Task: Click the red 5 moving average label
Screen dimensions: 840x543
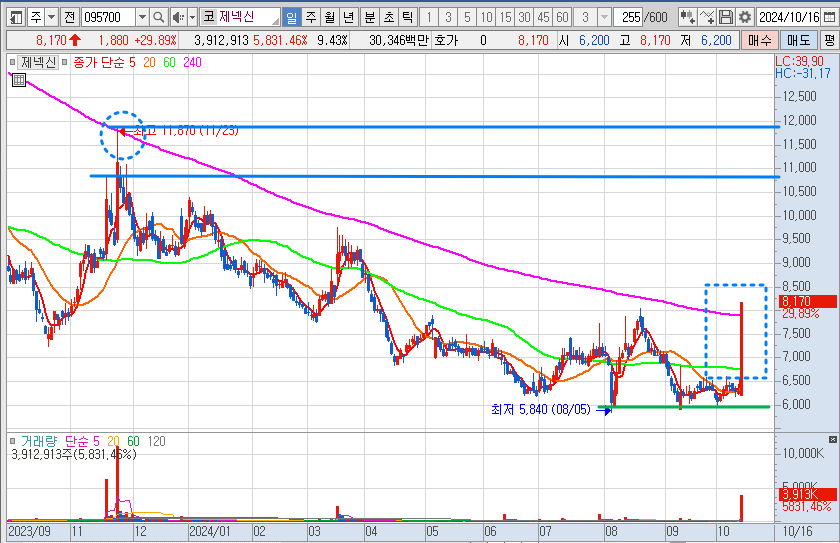Action: point(132,63)
